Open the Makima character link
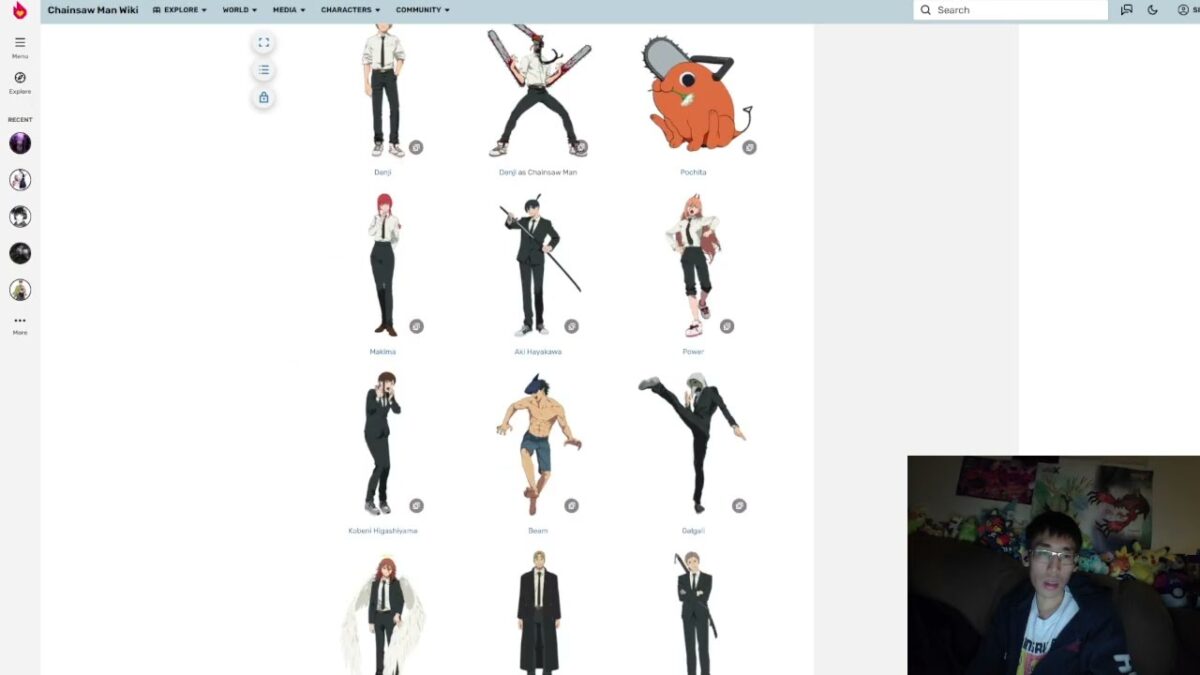1200x675 pixels. click(x=382, y=352)
